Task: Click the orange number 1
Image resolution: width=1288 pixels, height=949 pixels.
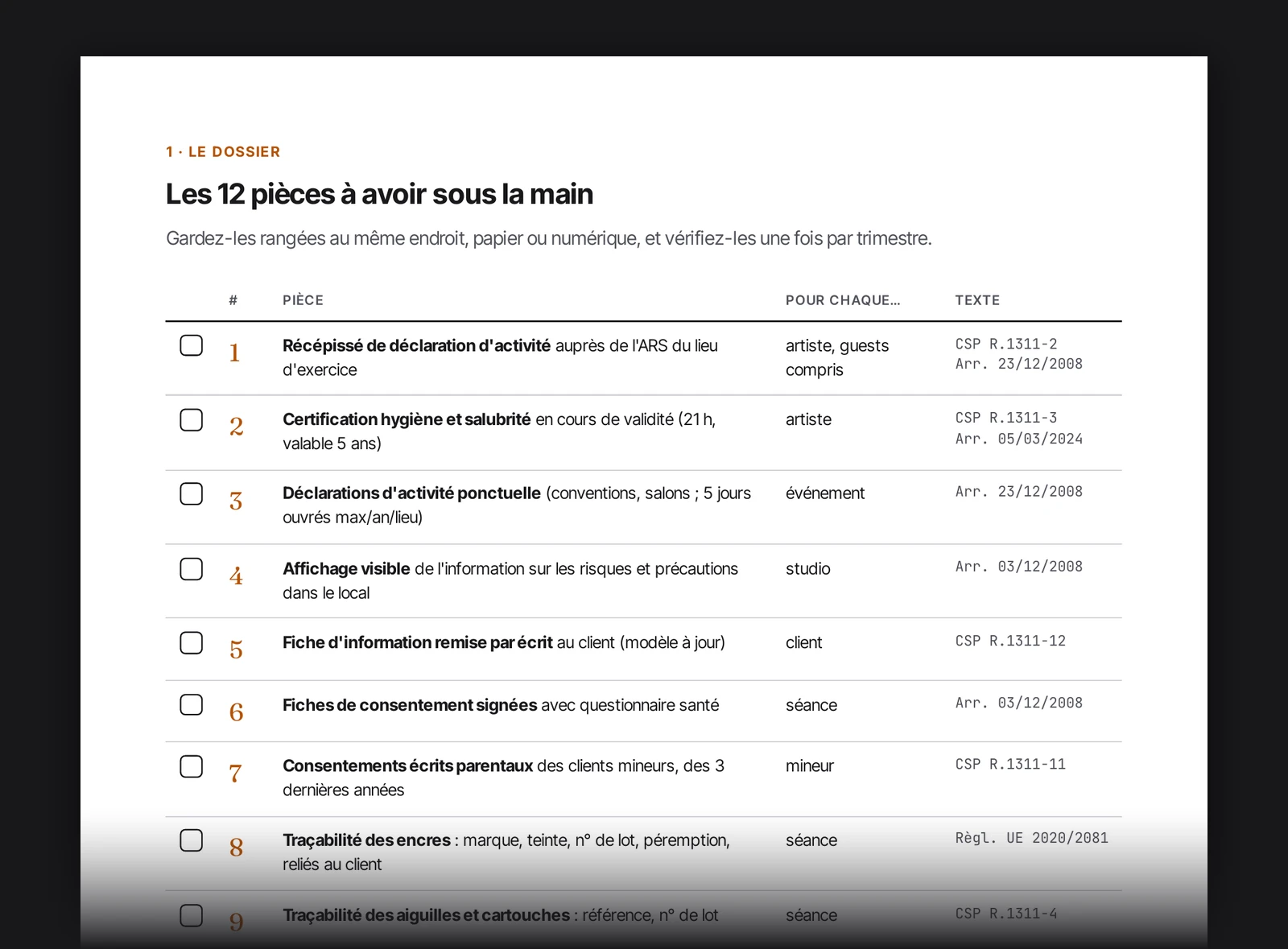Action: click(235, 353)
